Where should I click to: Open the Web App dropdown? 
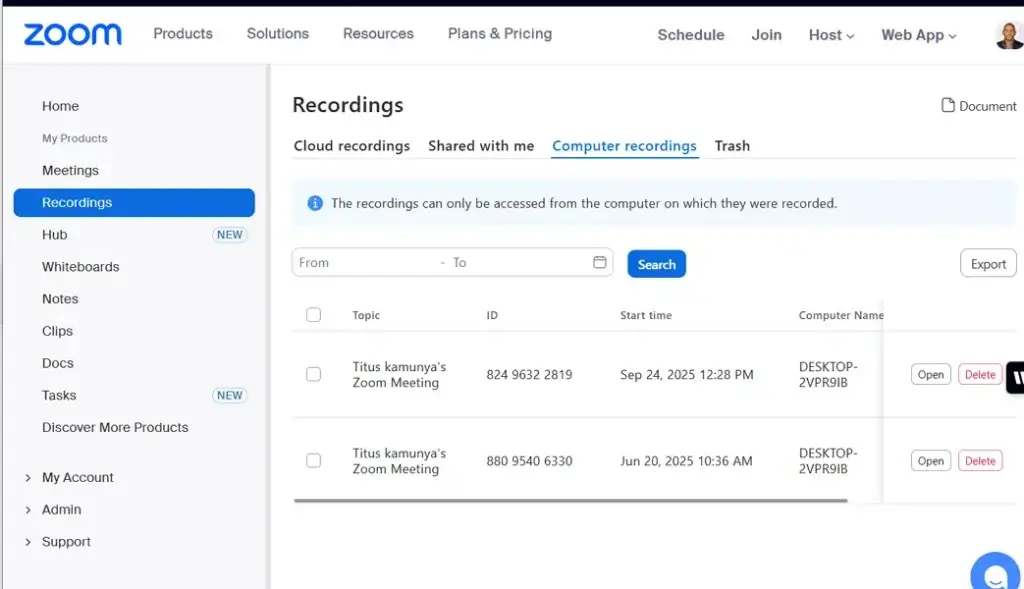click(x=918, y=35)
